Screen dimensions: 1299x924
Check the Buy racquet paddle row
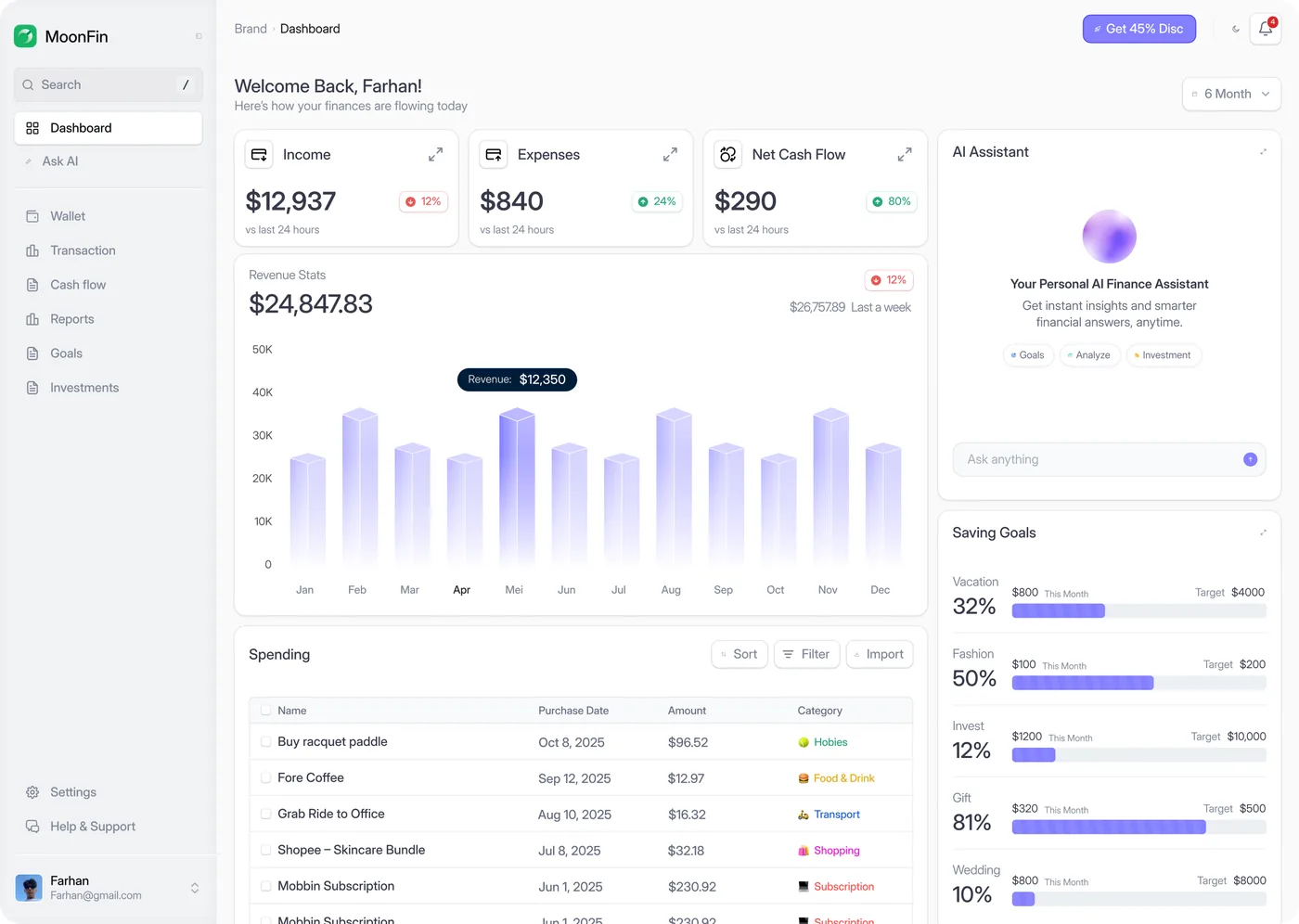(266, 742)
